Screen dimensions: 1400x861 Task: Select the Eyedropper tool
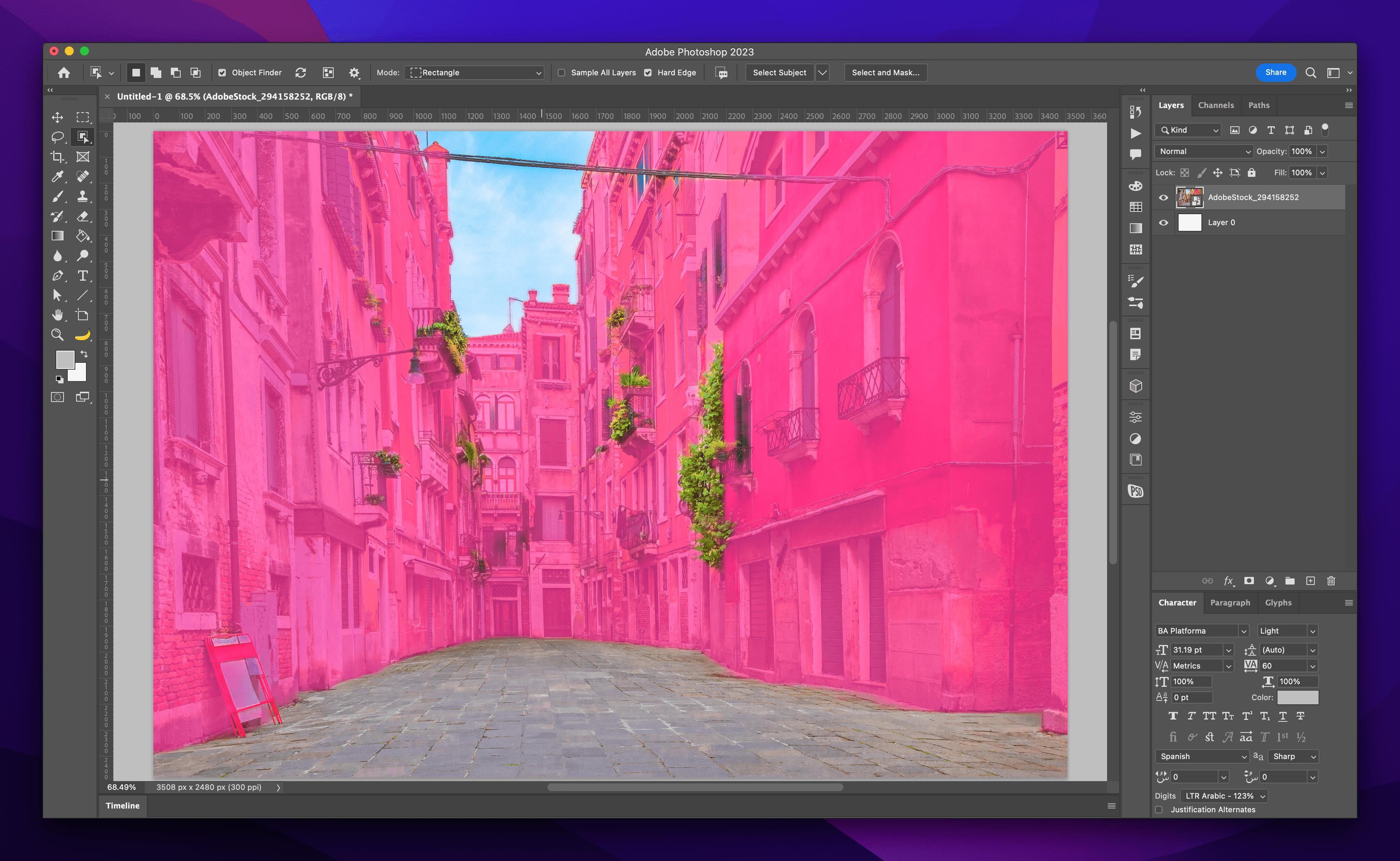[x=57, y=176]
